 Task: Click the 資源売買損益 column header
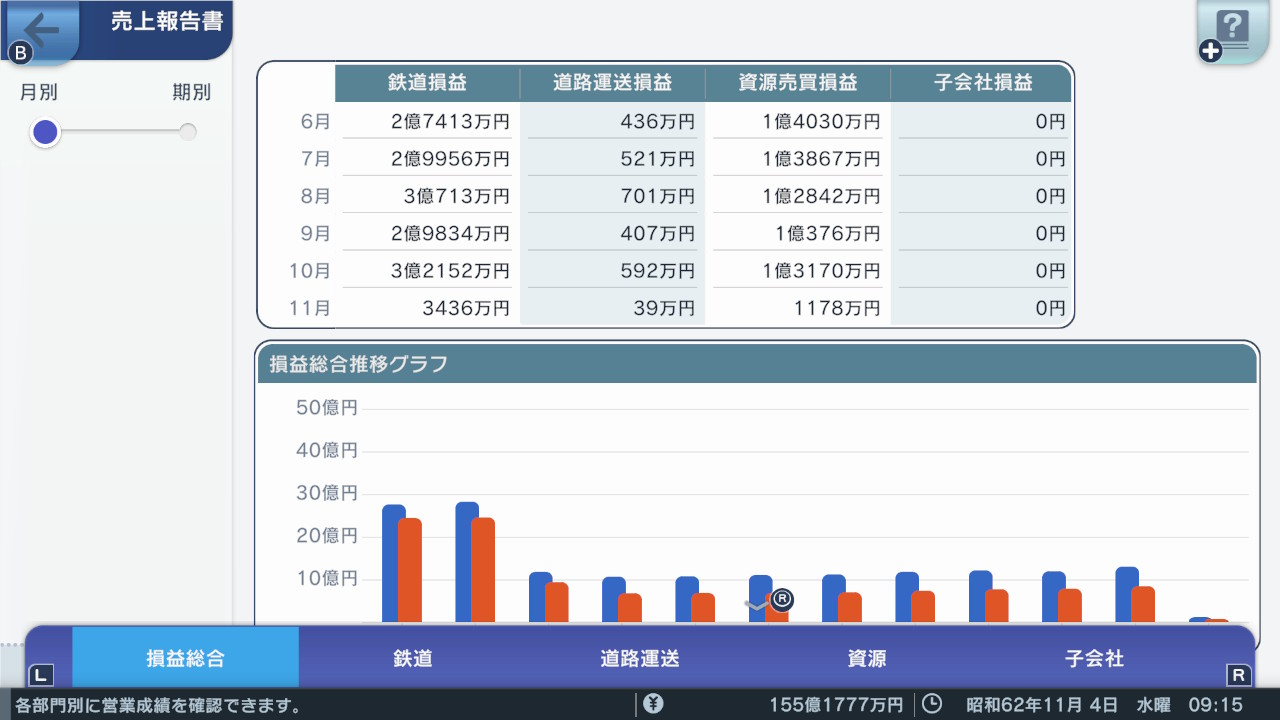798,84
